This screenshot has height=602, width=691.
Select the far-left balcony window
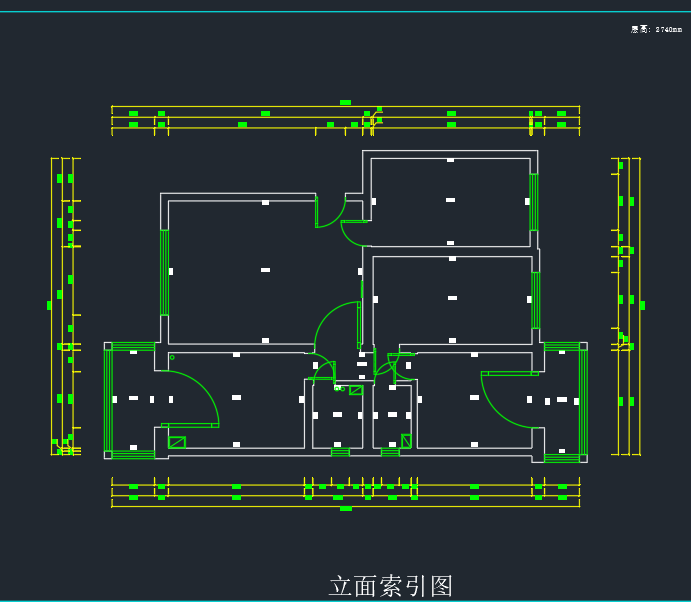pos(108,400)
